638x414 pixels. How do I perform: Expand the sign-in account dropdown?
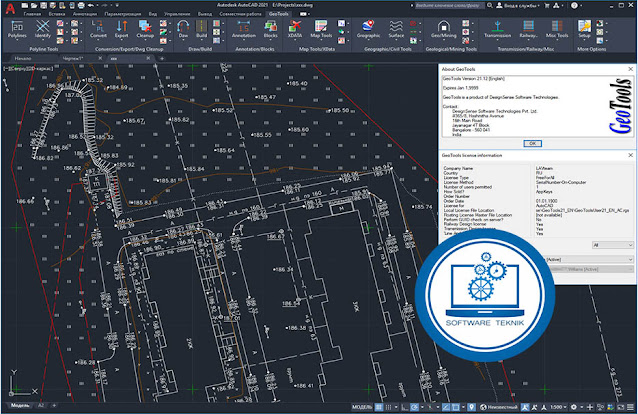point(538,6)
